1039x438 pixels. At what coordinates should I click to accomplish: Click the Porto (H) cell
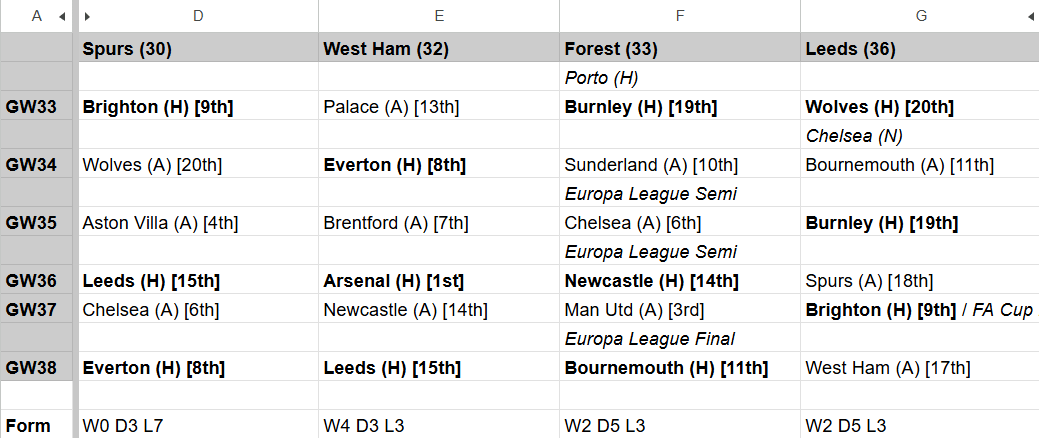[680, 77]
